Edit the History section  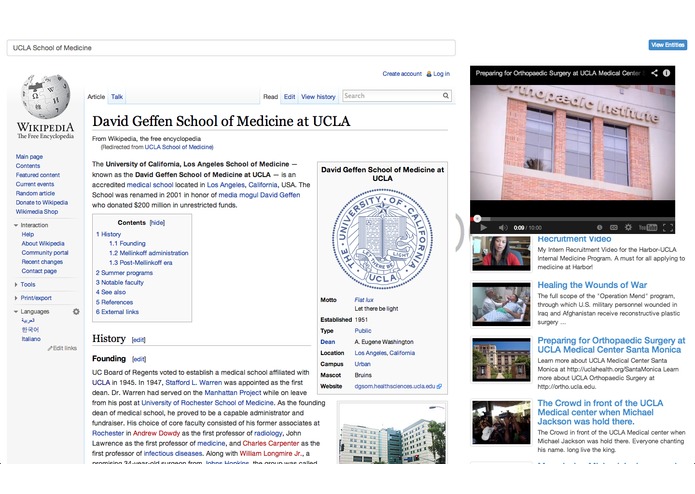pyautogui.click(x=138, y=340)
